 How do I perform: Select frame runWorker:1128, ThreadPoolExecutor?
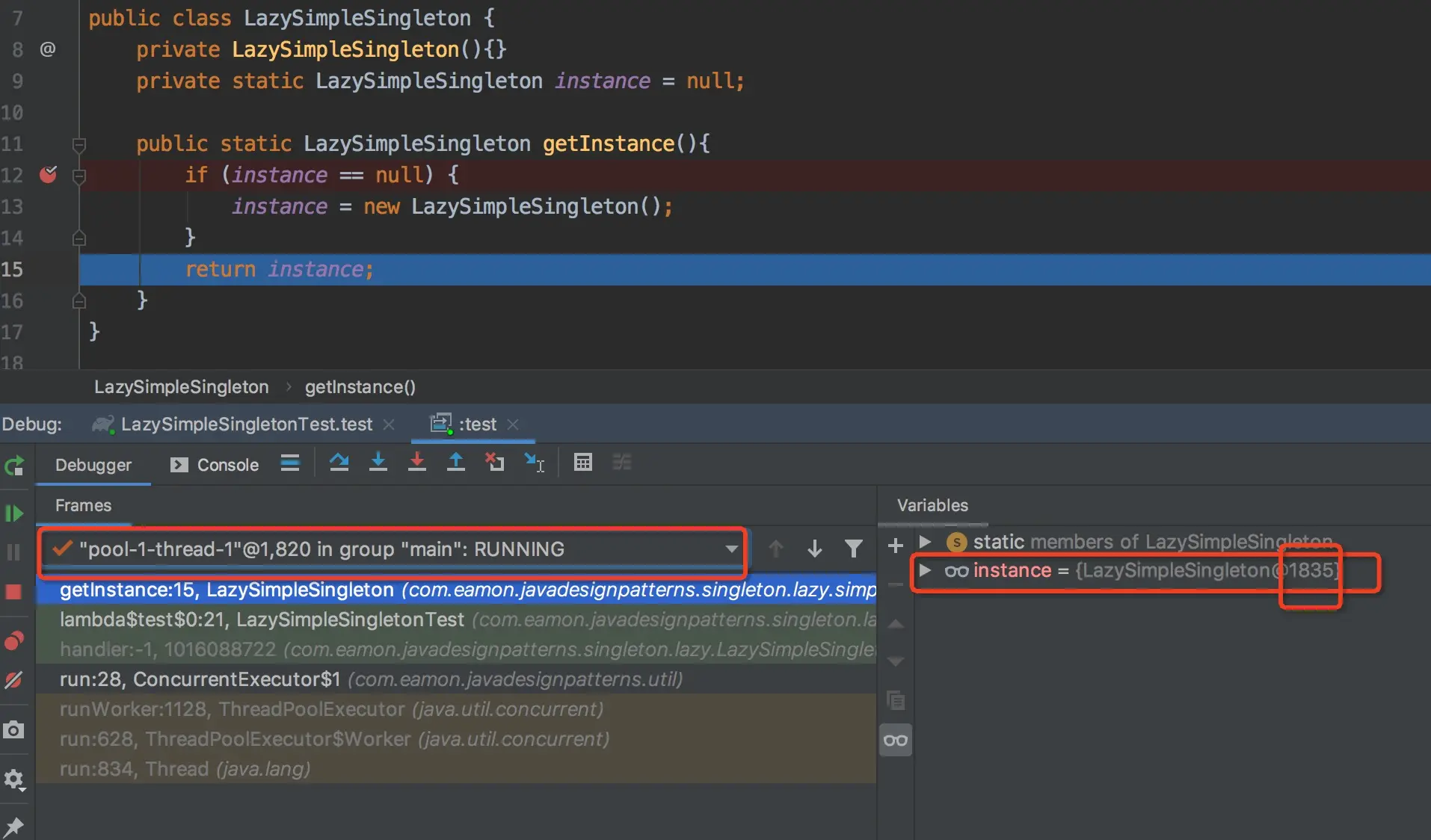[x=456, y=709]
